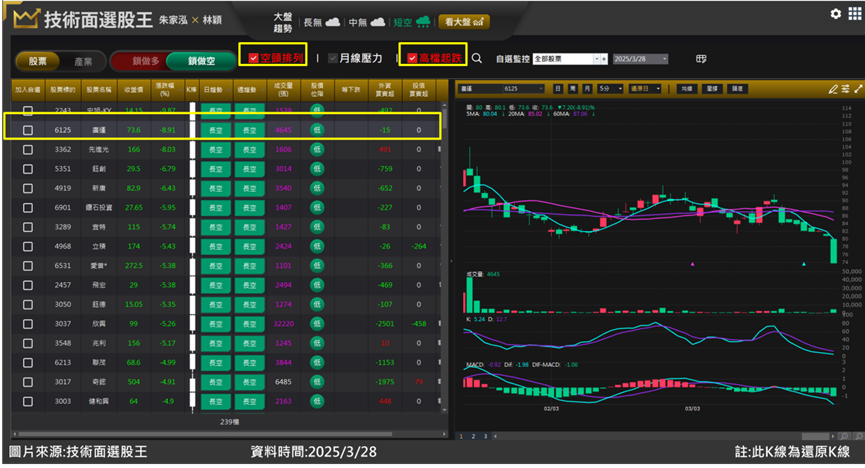
Task: Open chart indicator settings sliders icon
Action: (845, 89)
